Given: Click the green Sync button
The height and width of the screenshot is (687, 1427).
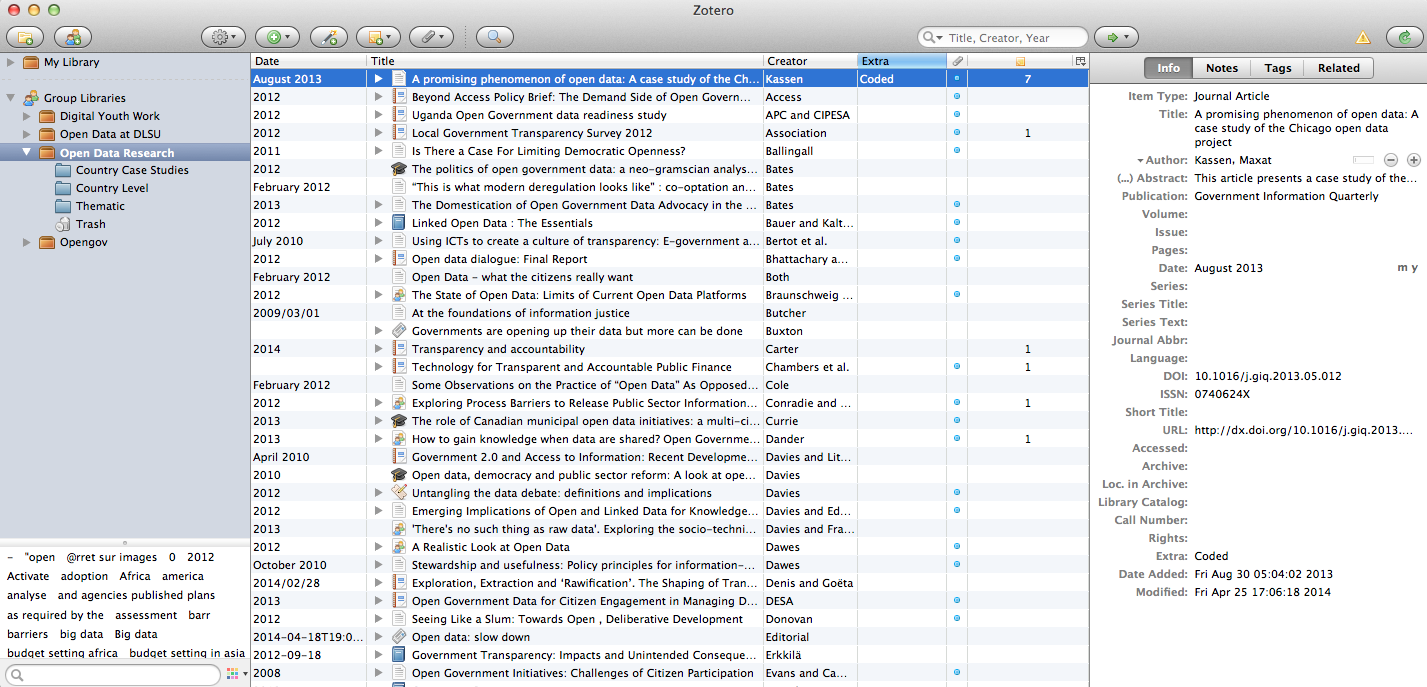Looking at the screenshot, I should (1405, 37).
